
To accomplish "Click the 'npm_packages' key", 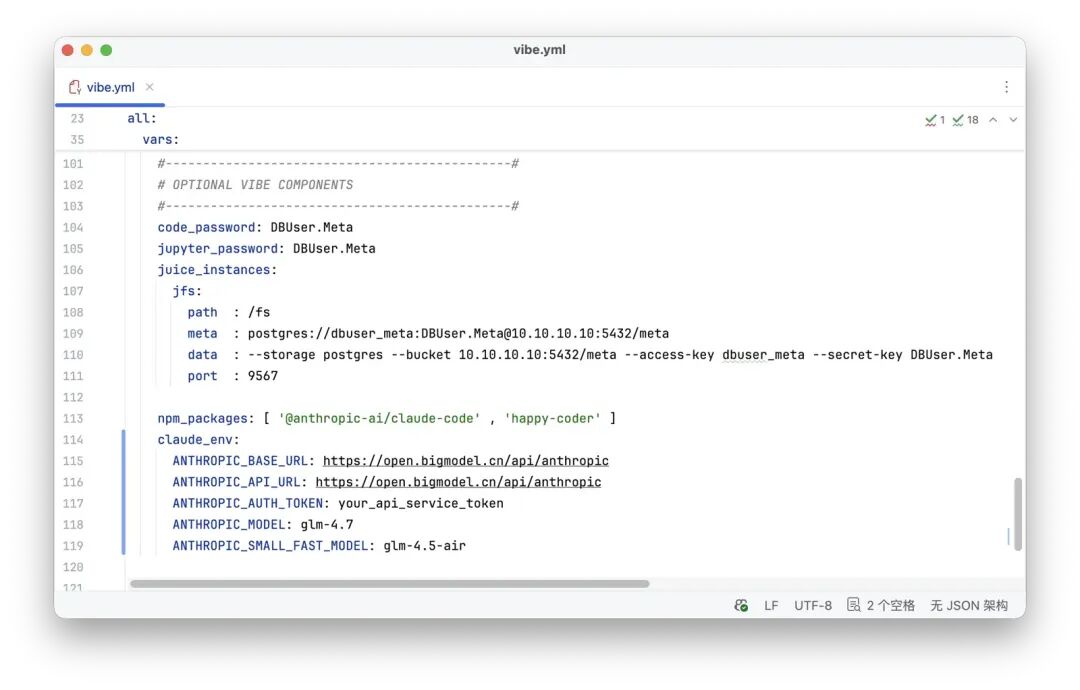I will point(202,419).
